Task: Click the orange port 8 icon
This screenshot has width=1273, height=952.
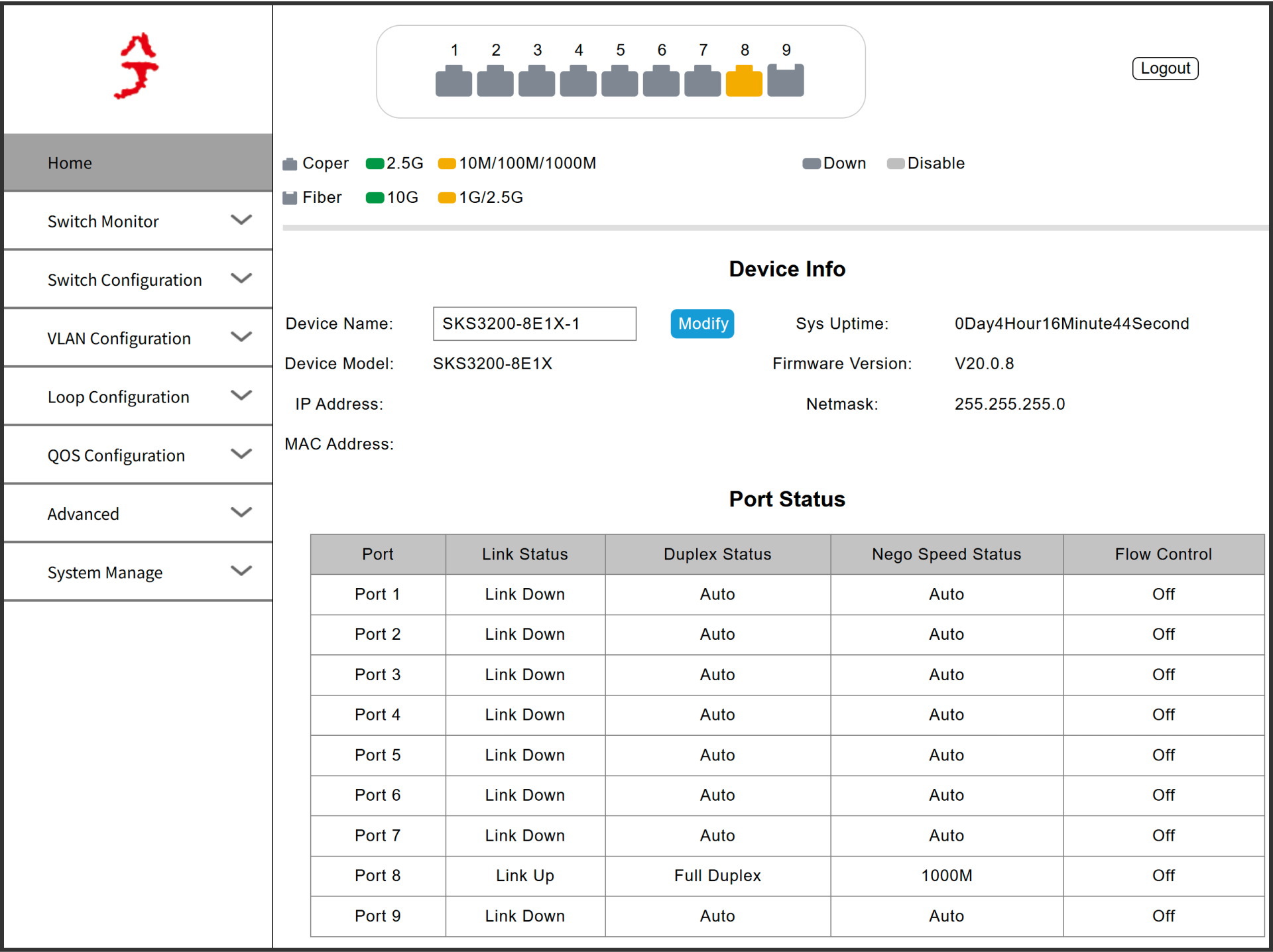Action: tap(744, 82)
